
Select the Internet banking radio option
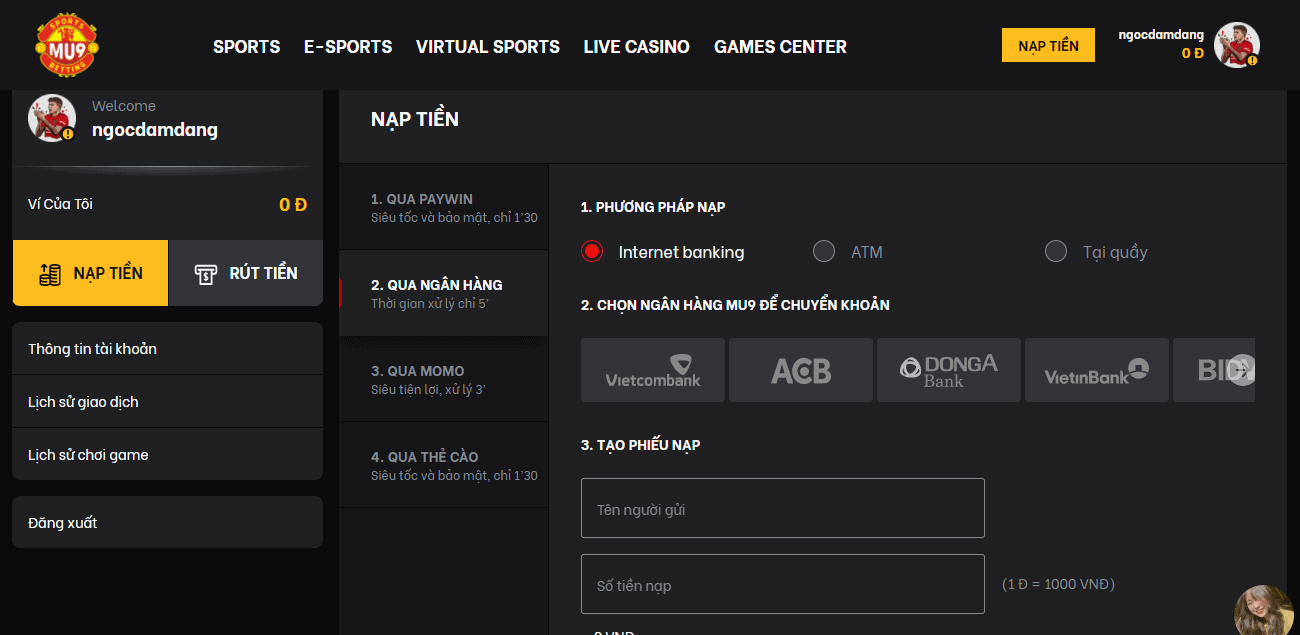592,251
